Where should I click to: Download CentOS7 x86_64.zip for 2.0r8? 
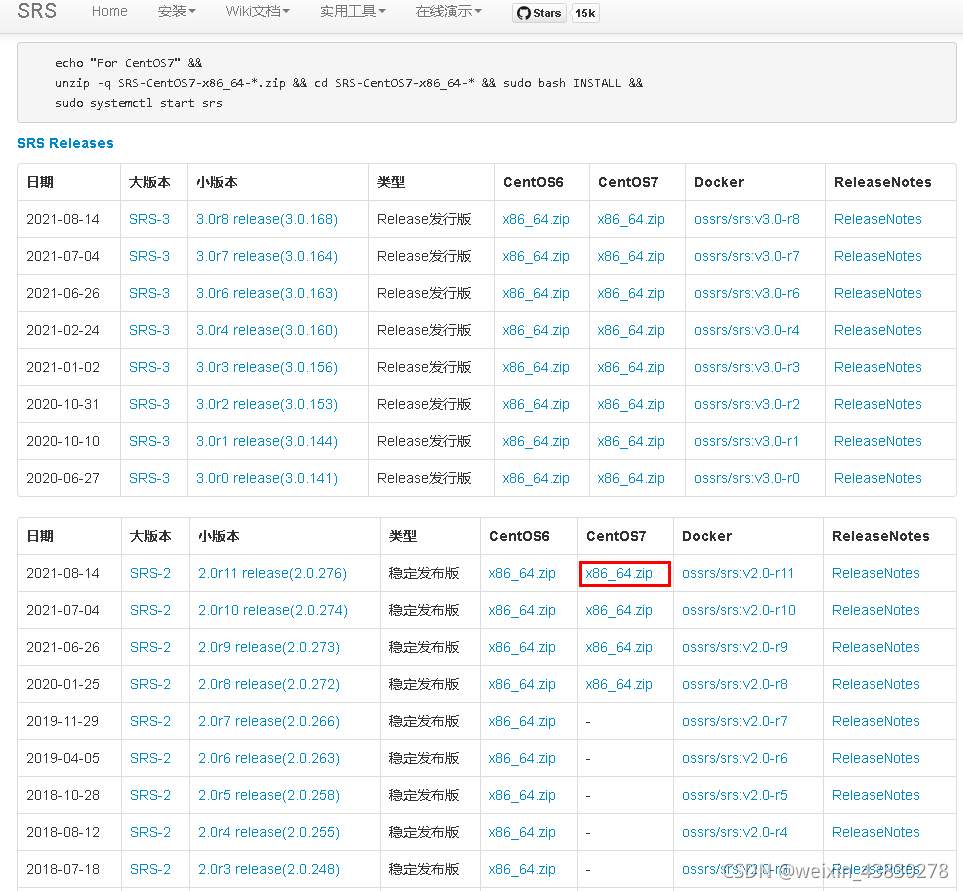point(619,684)
